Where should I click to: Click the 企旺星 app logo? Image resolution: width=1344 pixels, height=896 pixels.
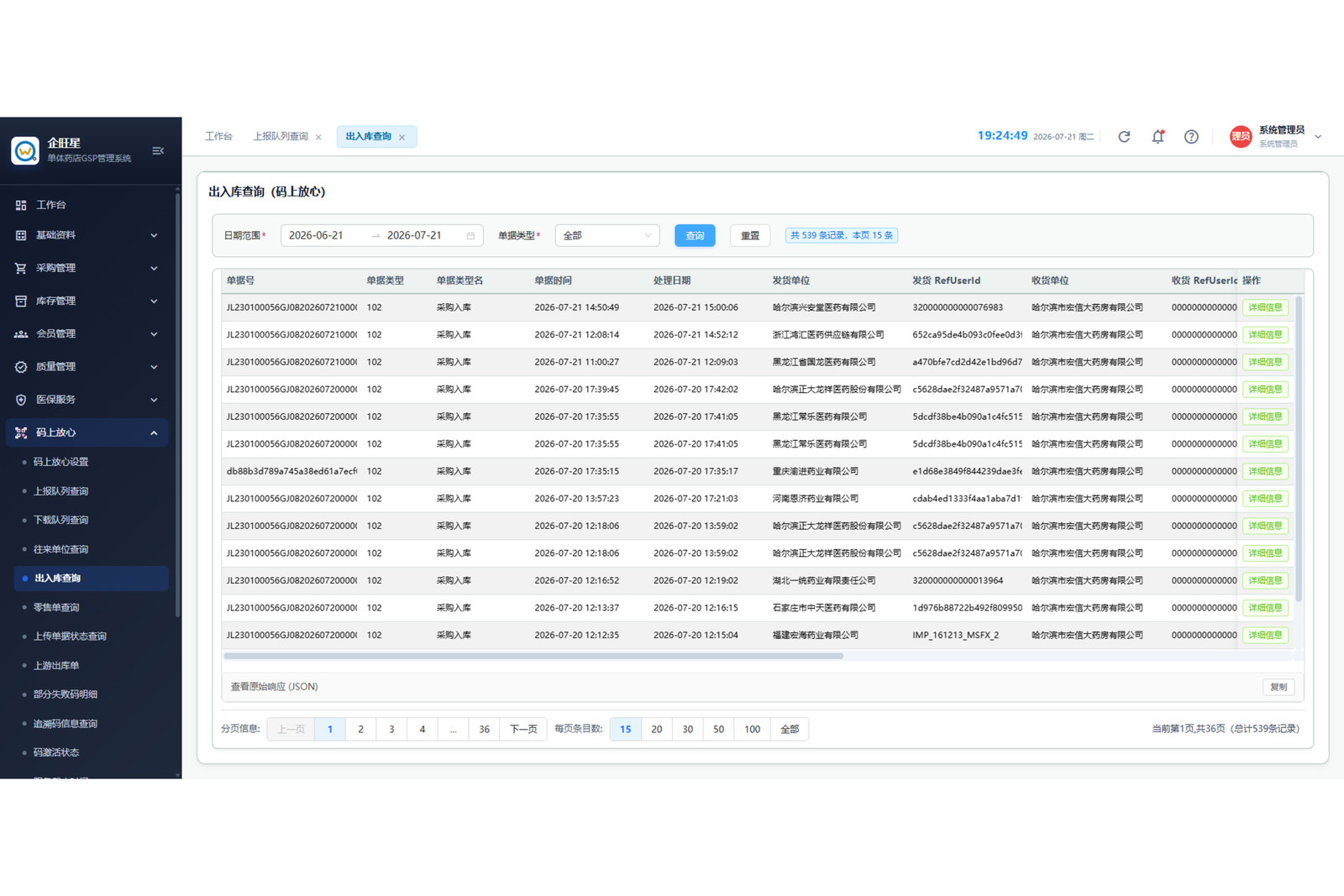(x=25, y=150)
